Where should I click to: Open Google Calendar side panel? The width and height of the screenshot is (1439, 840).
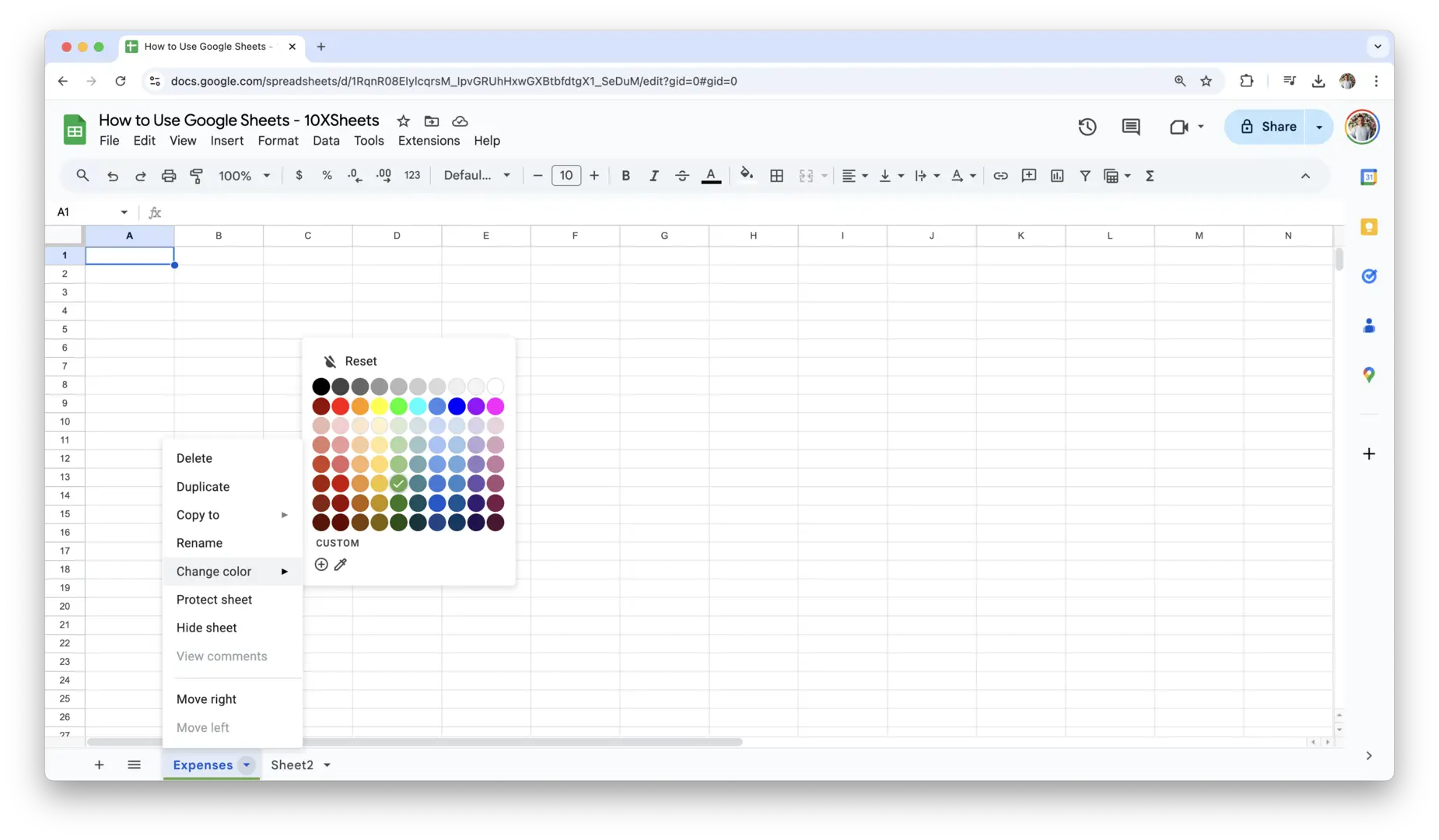[1369, 177]
